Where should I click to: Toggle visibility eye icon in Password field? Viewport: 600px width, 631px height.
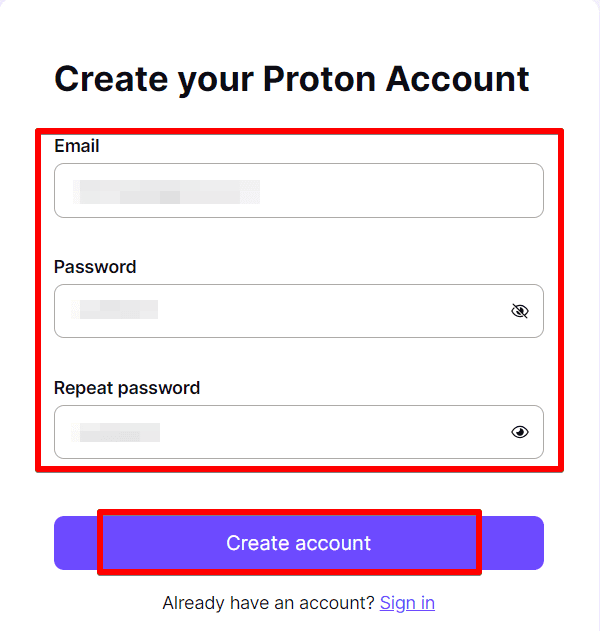point(519,311)
